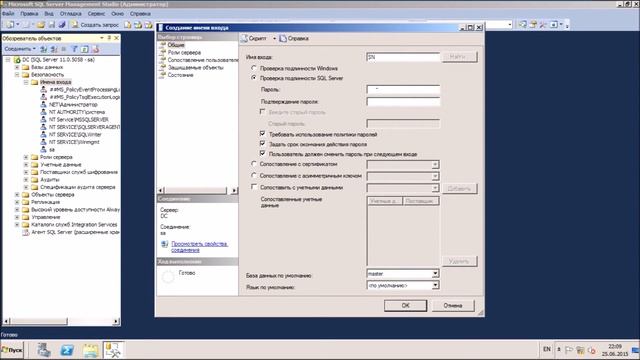This screenshot has width=640, height=360.
Task: Expand the Управление node
Action: [17, 217]
